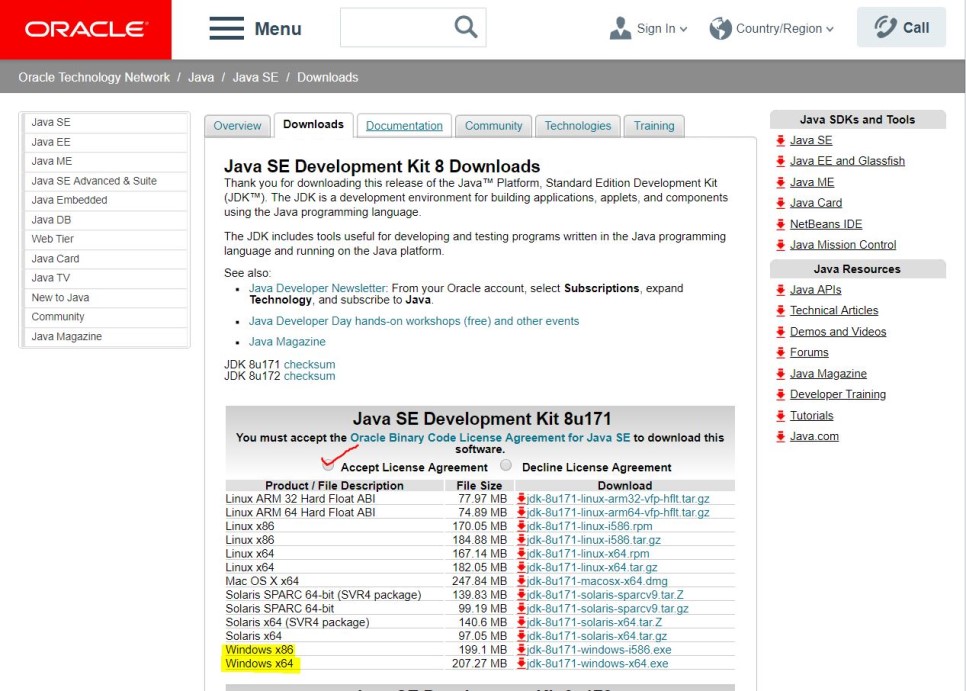966x691 pixels.
Task: Click download icon for jdk-8u171-linux-i586.rpm
Action: tap(521, 526)
